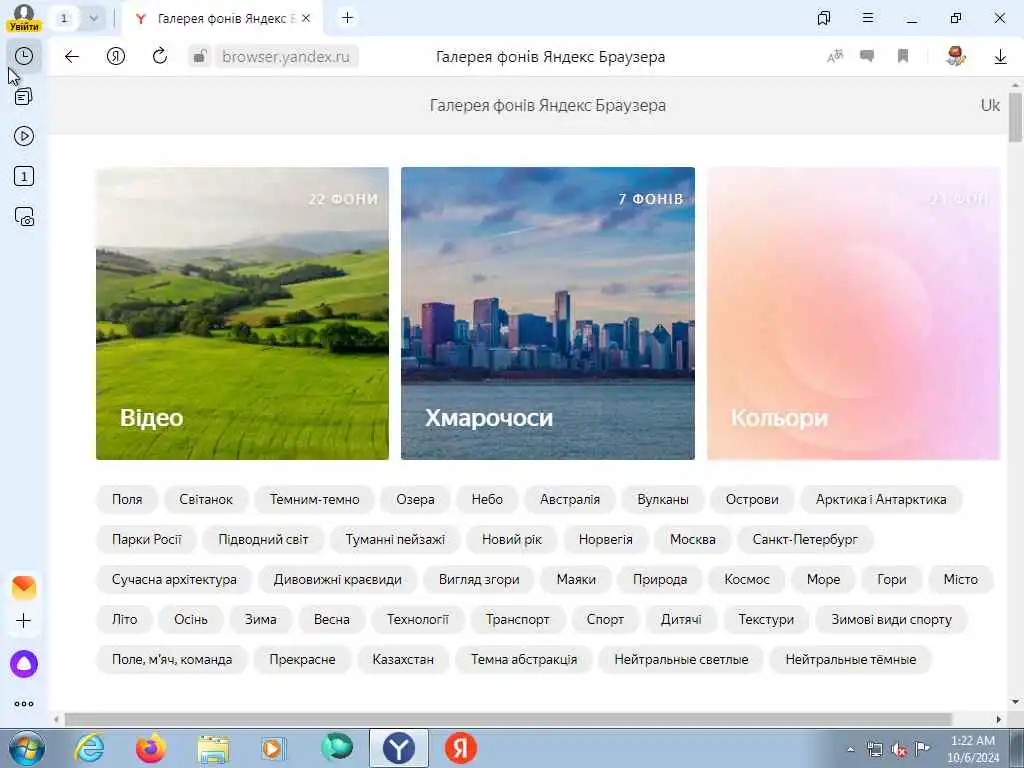Launch the Alice assistant purple icon

pyautogui.click(x=24, y=664)
